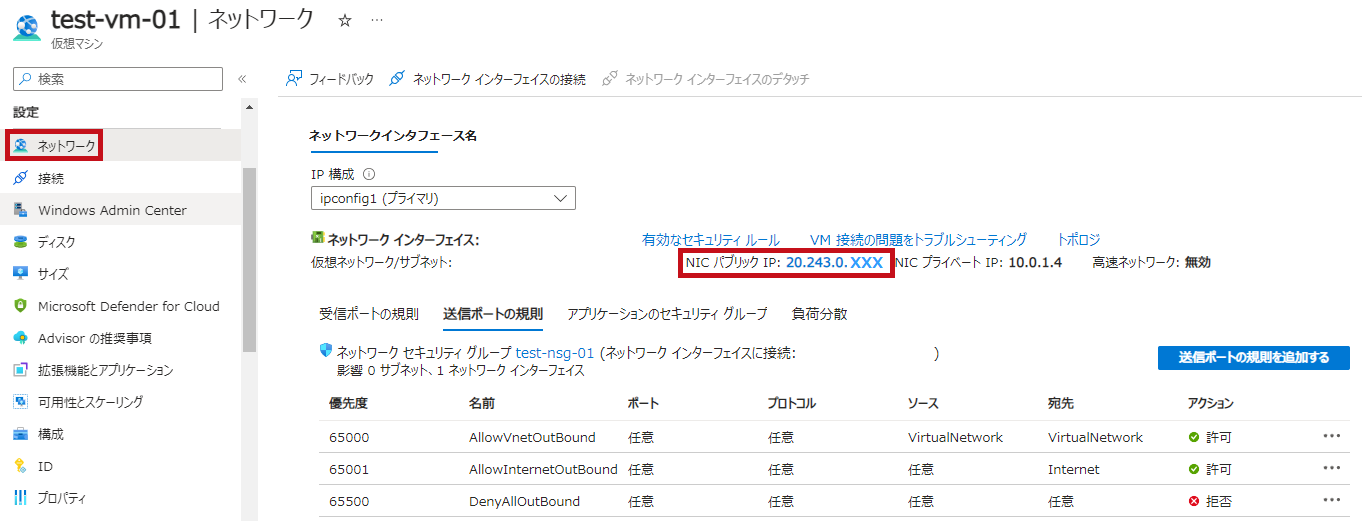Click the AllowInternetOutBound rule name
Image resolution: width=1362 pixels, height=521 pixels.
click(543, 469)
